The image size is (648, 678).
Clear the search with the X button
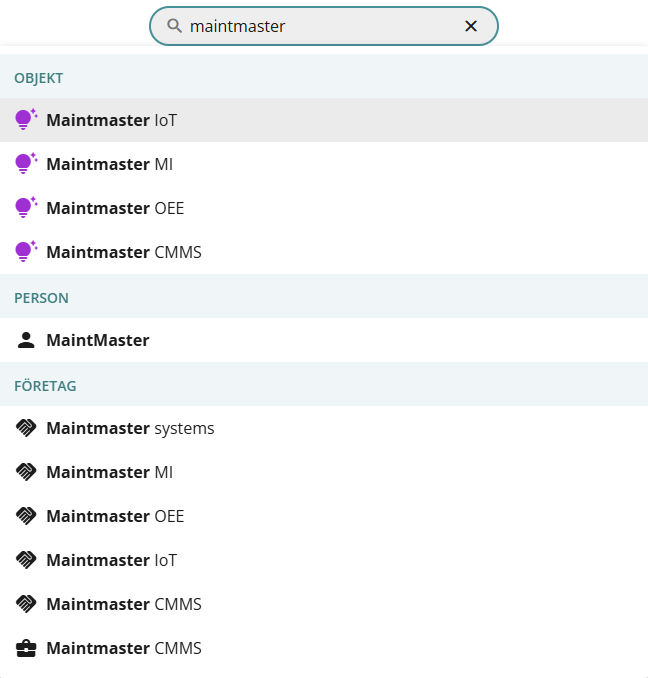coord(471,26)
